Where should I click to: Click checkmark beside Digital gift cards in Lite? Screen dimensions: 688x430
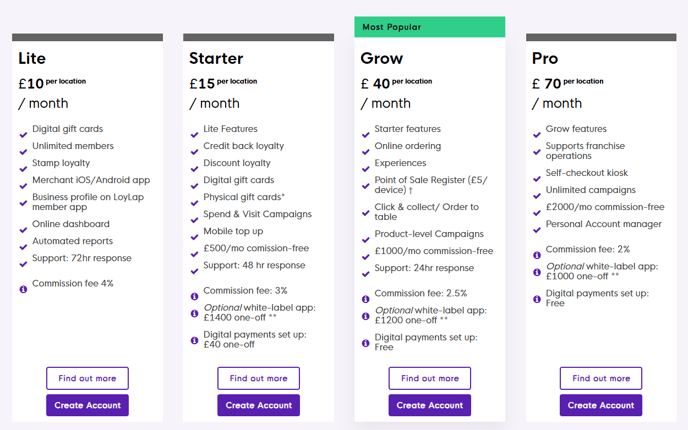[x=23, y=135]
